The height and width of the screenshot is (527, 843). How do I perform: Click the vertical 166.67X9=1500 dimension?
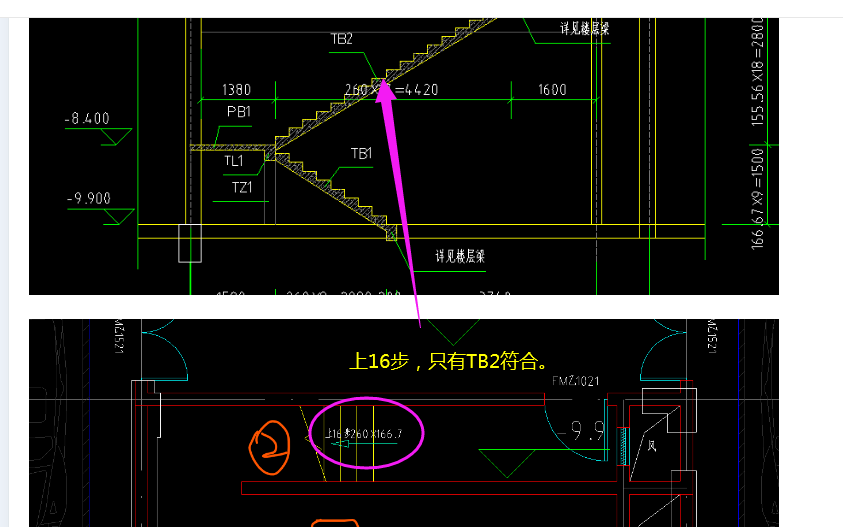pyautogui.click(x=758, y=199)
